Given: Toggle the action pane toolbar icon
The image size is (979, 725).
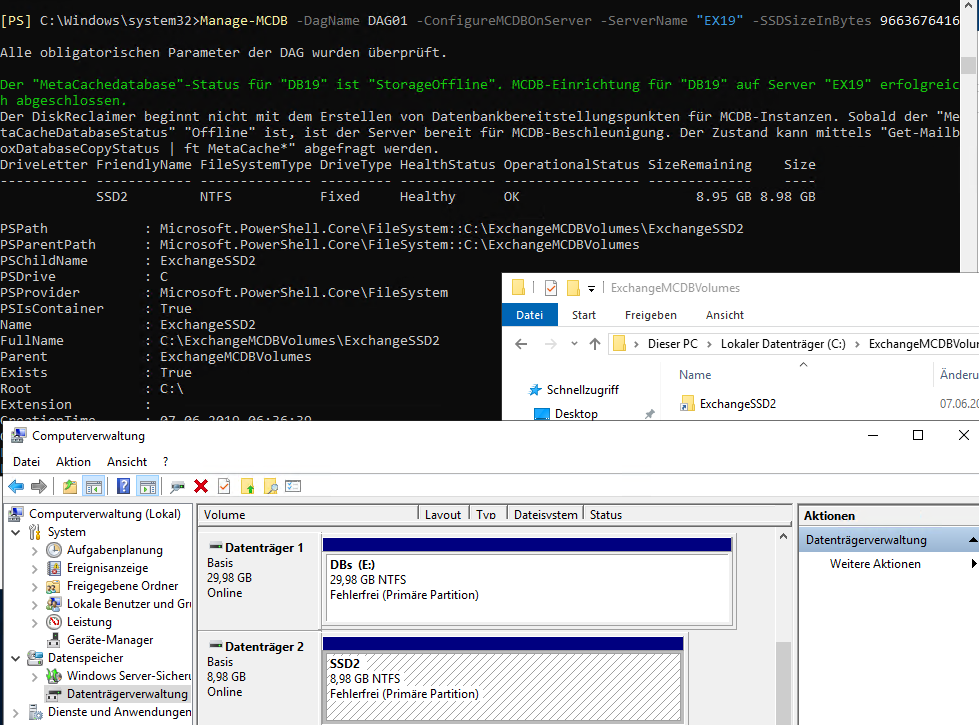Looking at the screenshot, I should point(148,486).
